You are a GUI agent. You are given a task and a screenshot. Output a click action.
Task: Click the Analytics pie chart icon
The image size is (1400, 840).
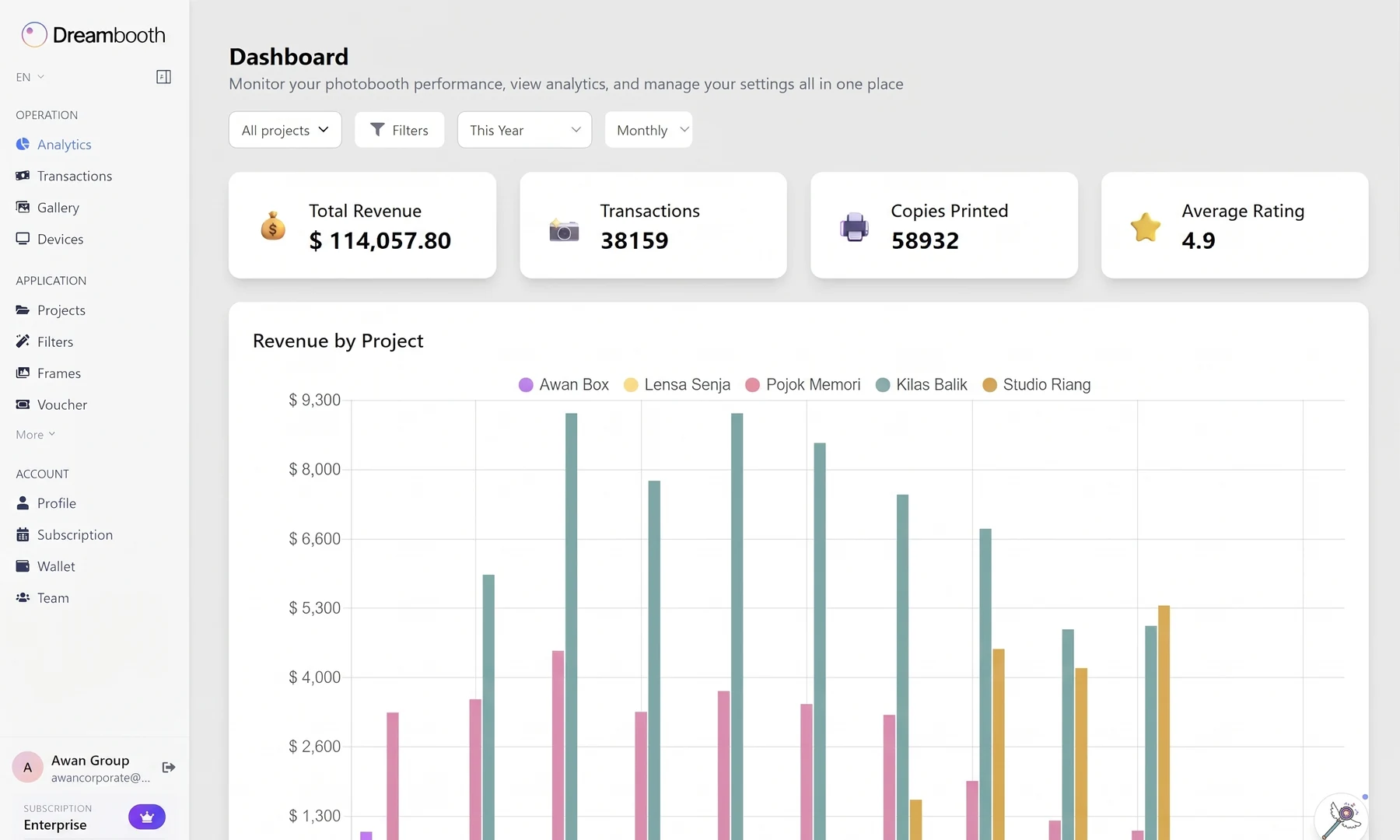click(23, 144)
